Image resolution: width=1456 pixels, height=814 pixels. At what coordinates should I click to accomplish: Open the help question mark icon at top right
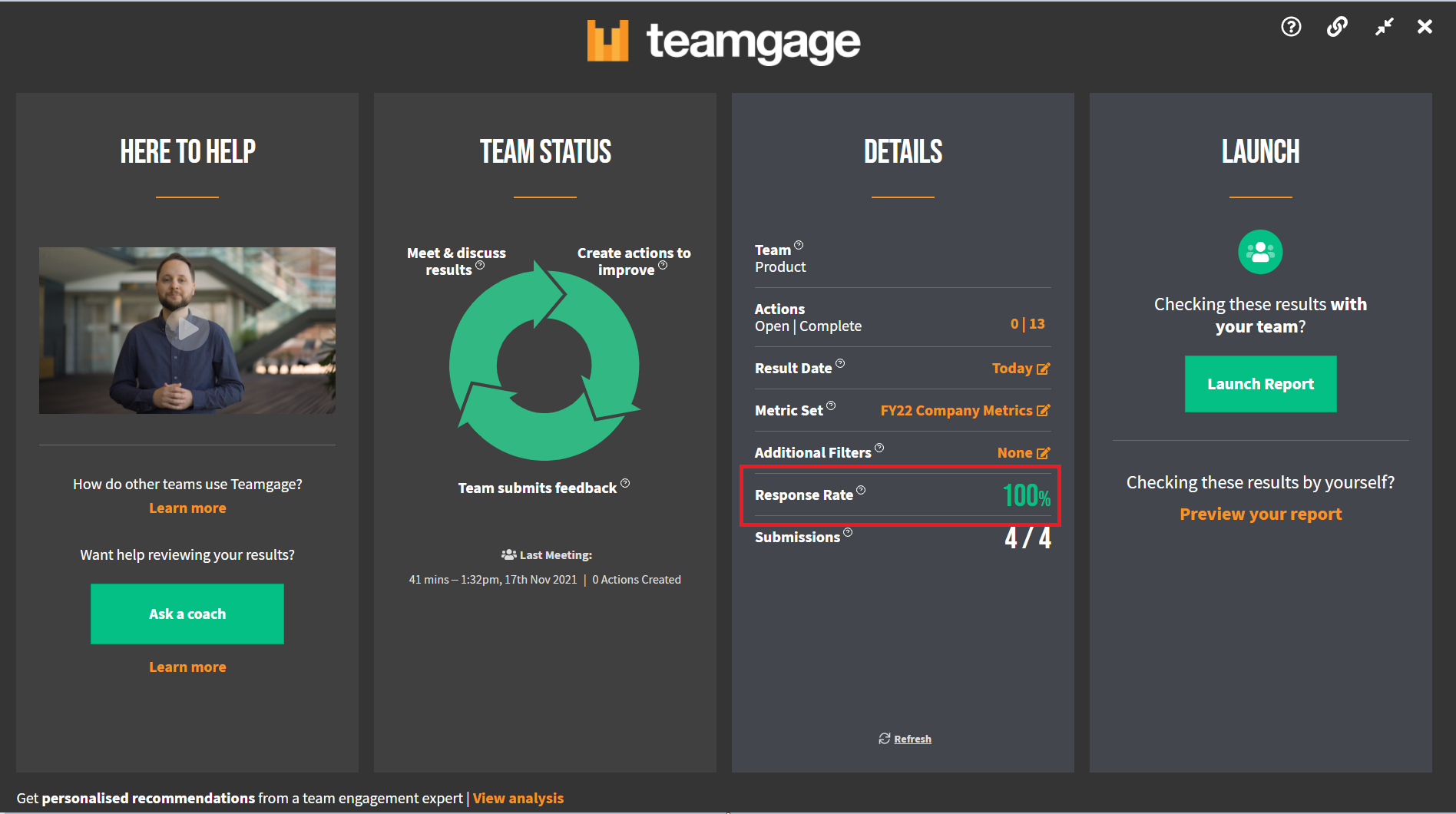[1291, 27]
